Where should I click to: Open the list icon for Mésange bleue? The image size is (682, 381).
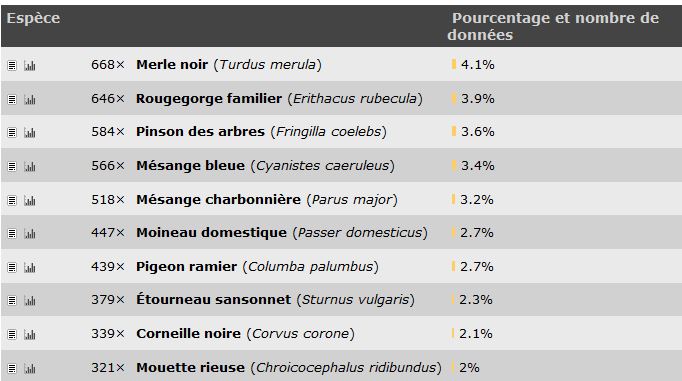tap(12, 167)
